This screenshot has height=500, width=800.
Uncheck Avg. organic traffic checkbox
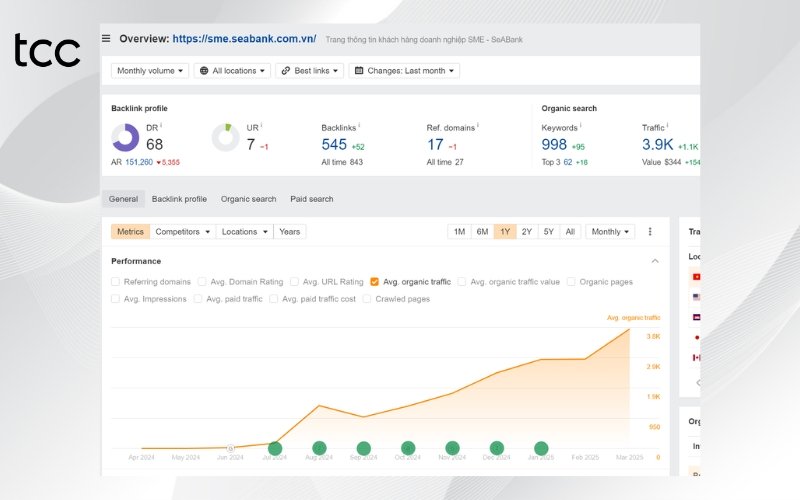374,282
